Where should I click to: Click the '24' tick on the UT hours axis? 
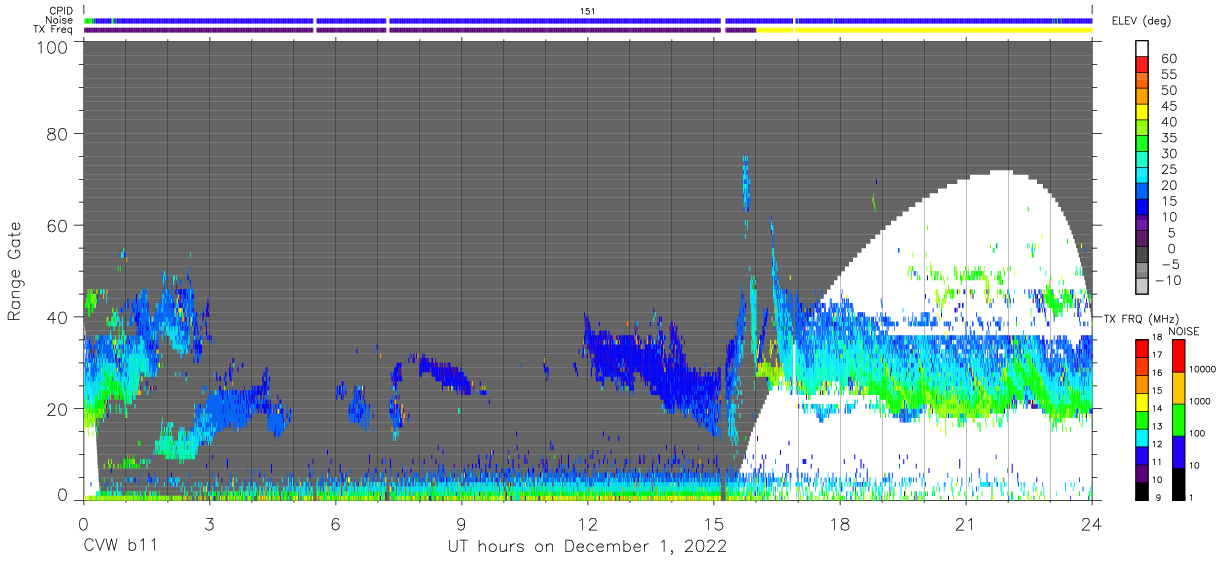(x=1091, y=523)
